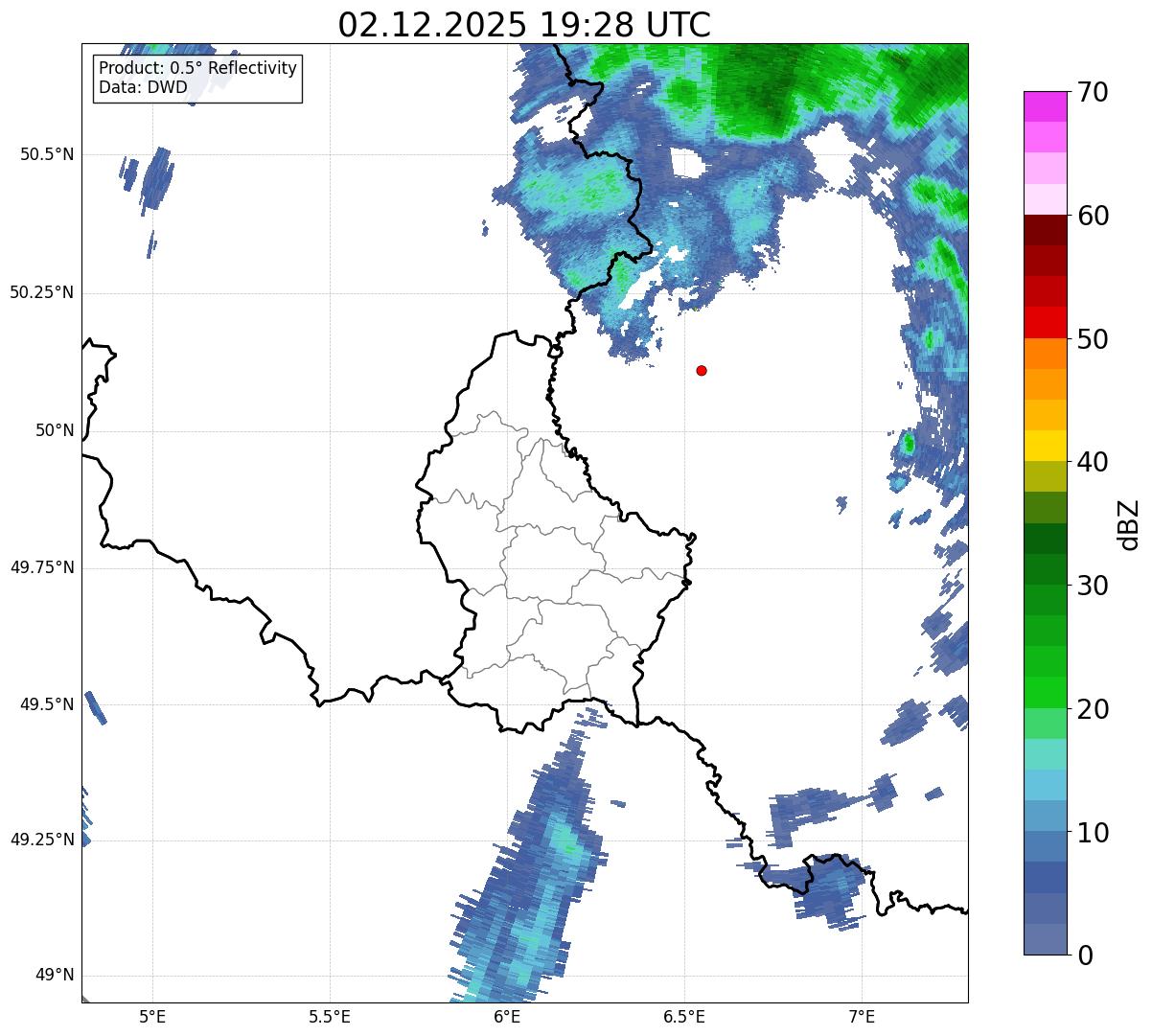Click the latitude label "50.5°N"
The height and width of the screenshot is (1036, 1152).
point(47,154)
